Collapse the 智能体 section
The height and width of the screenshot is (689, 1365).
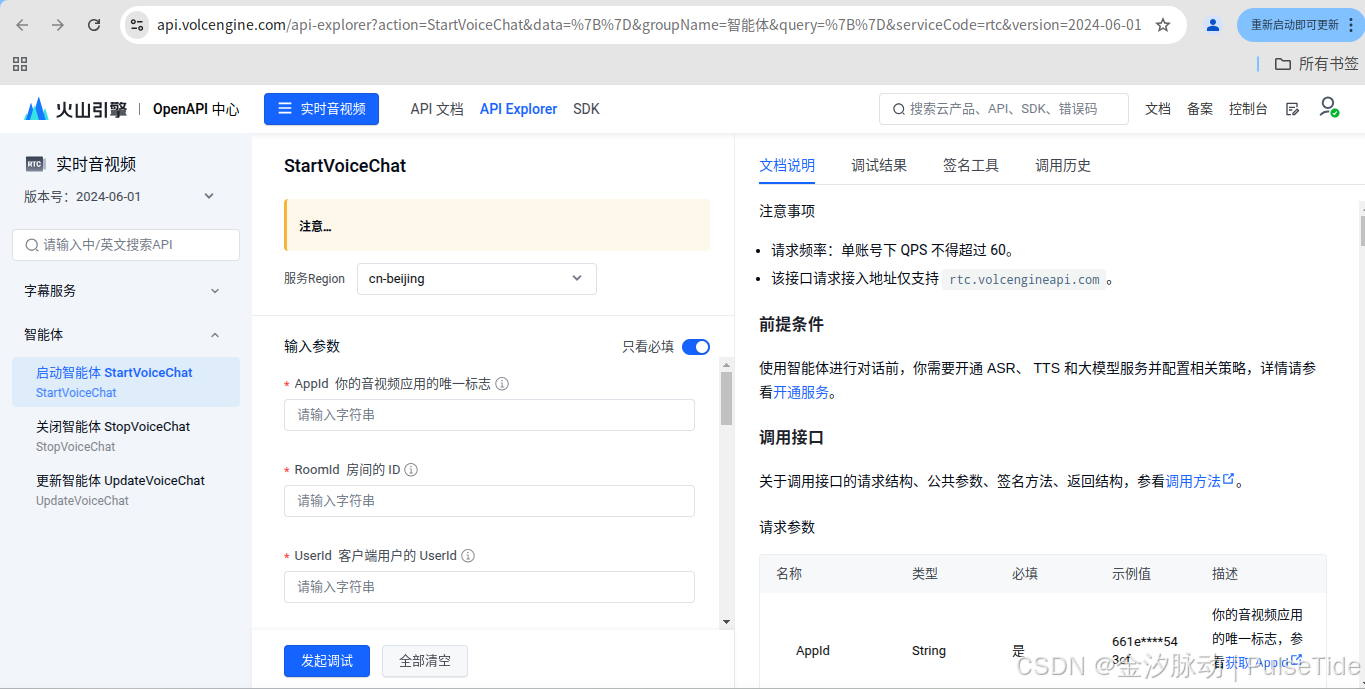click(122, 335)
